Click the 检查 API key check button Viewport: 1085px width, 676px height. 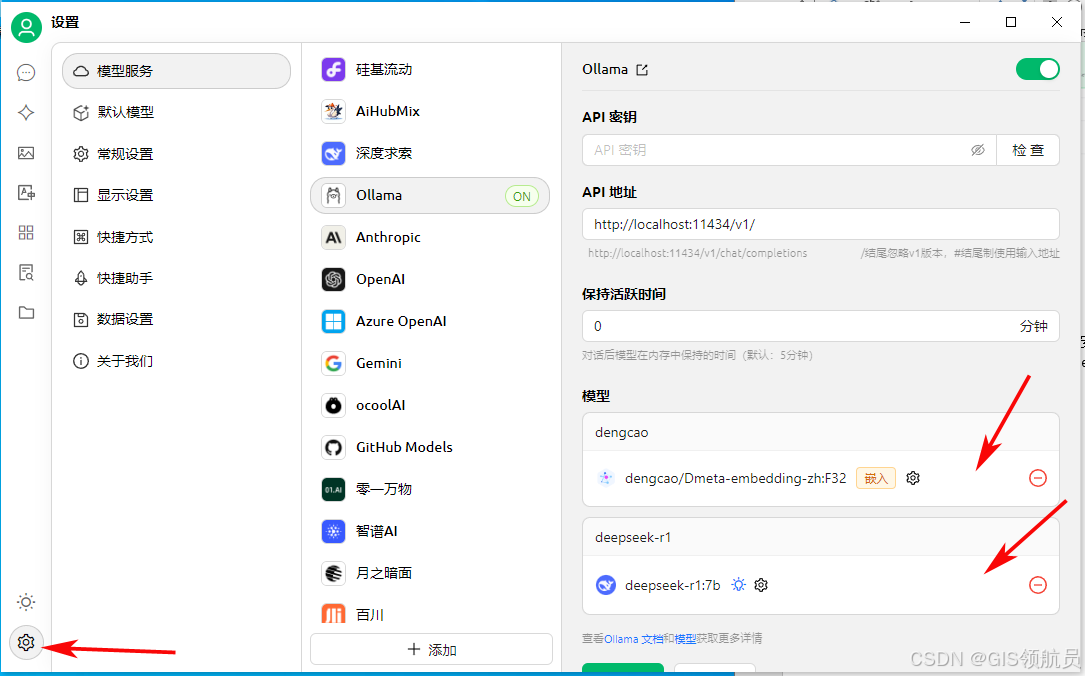(1028, 150)
